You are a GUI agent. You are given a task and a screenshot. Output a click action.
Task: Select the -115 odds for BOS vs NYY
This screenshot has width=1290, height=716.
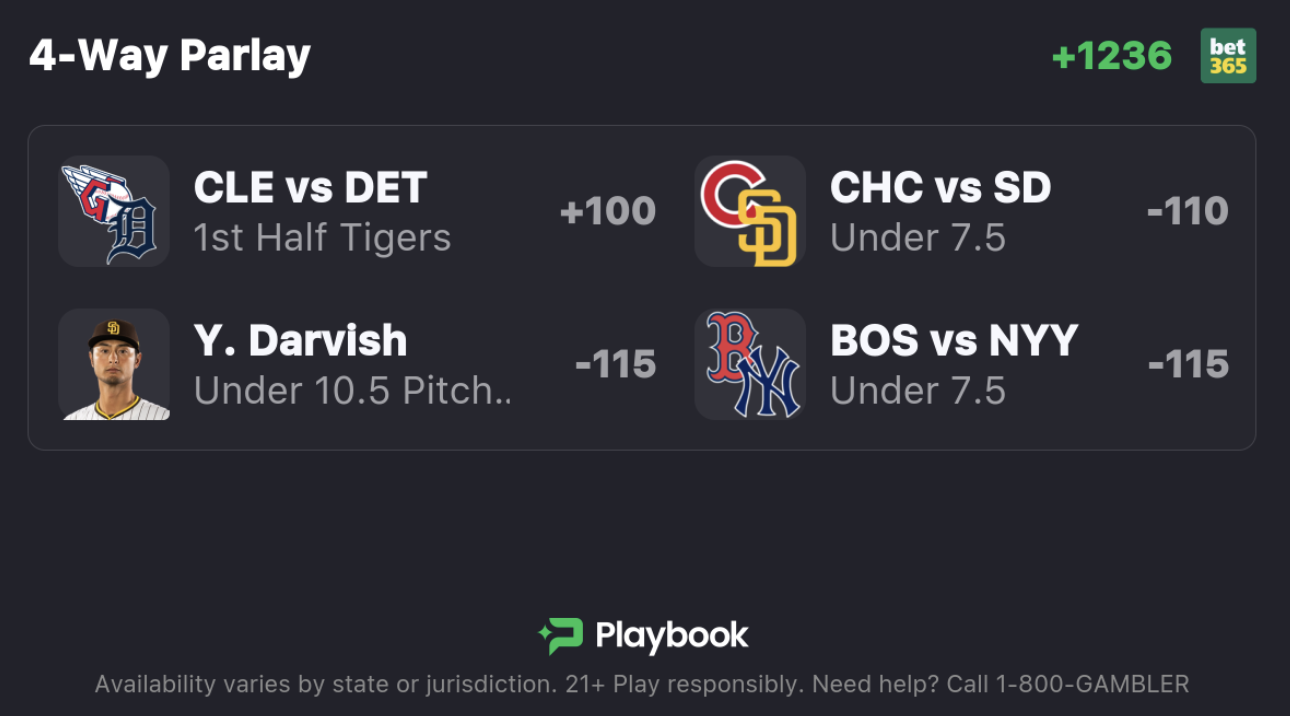(x=1187, y=364)
